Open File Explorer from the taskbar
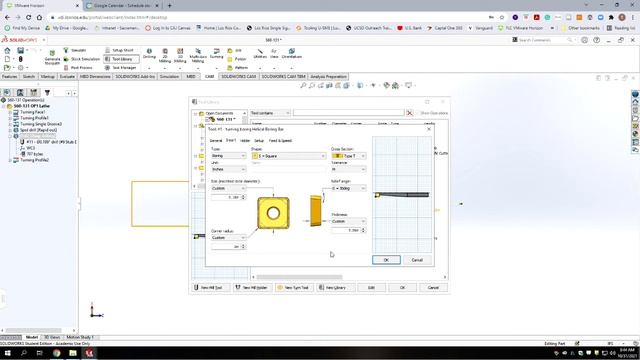 tap(73, 353)
